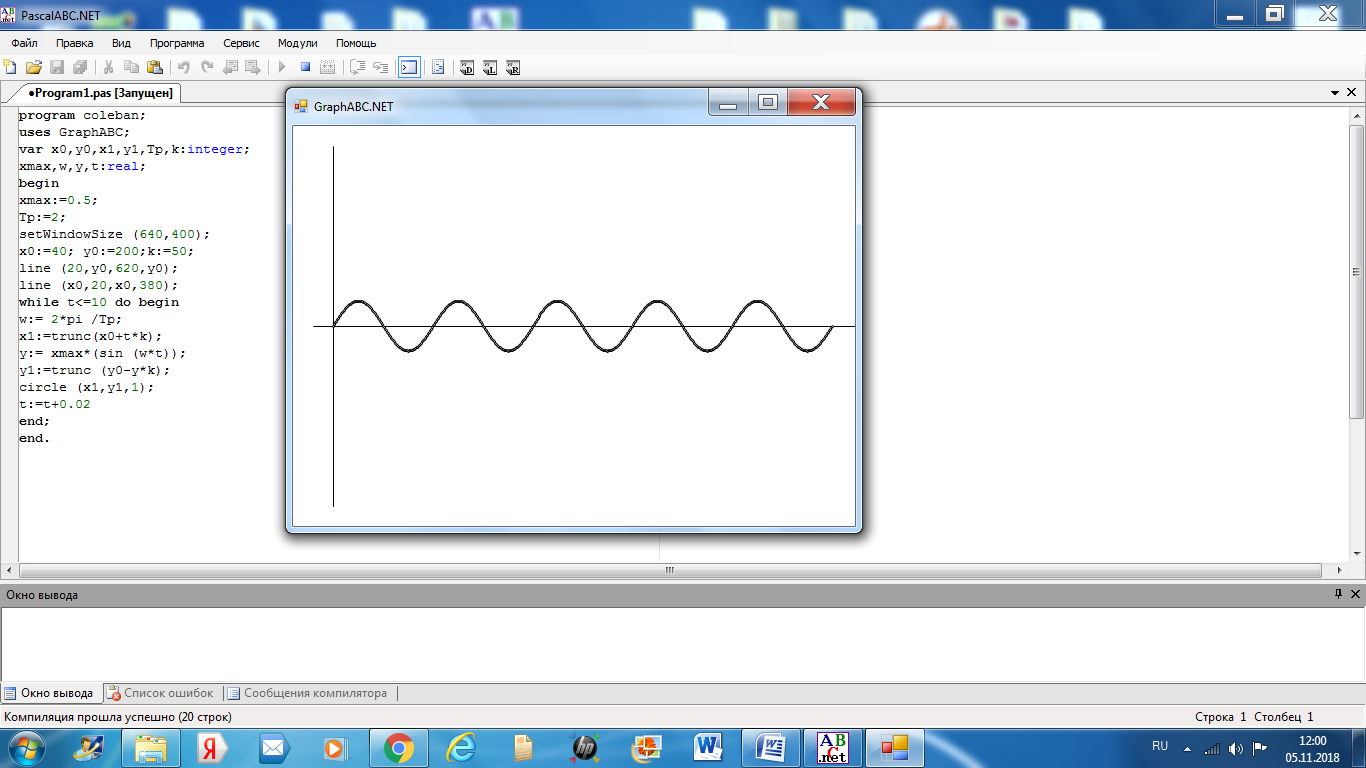This screenshot has height=768, width=1366.
Task: Open Windows Start menu
Action: [25, 747]
